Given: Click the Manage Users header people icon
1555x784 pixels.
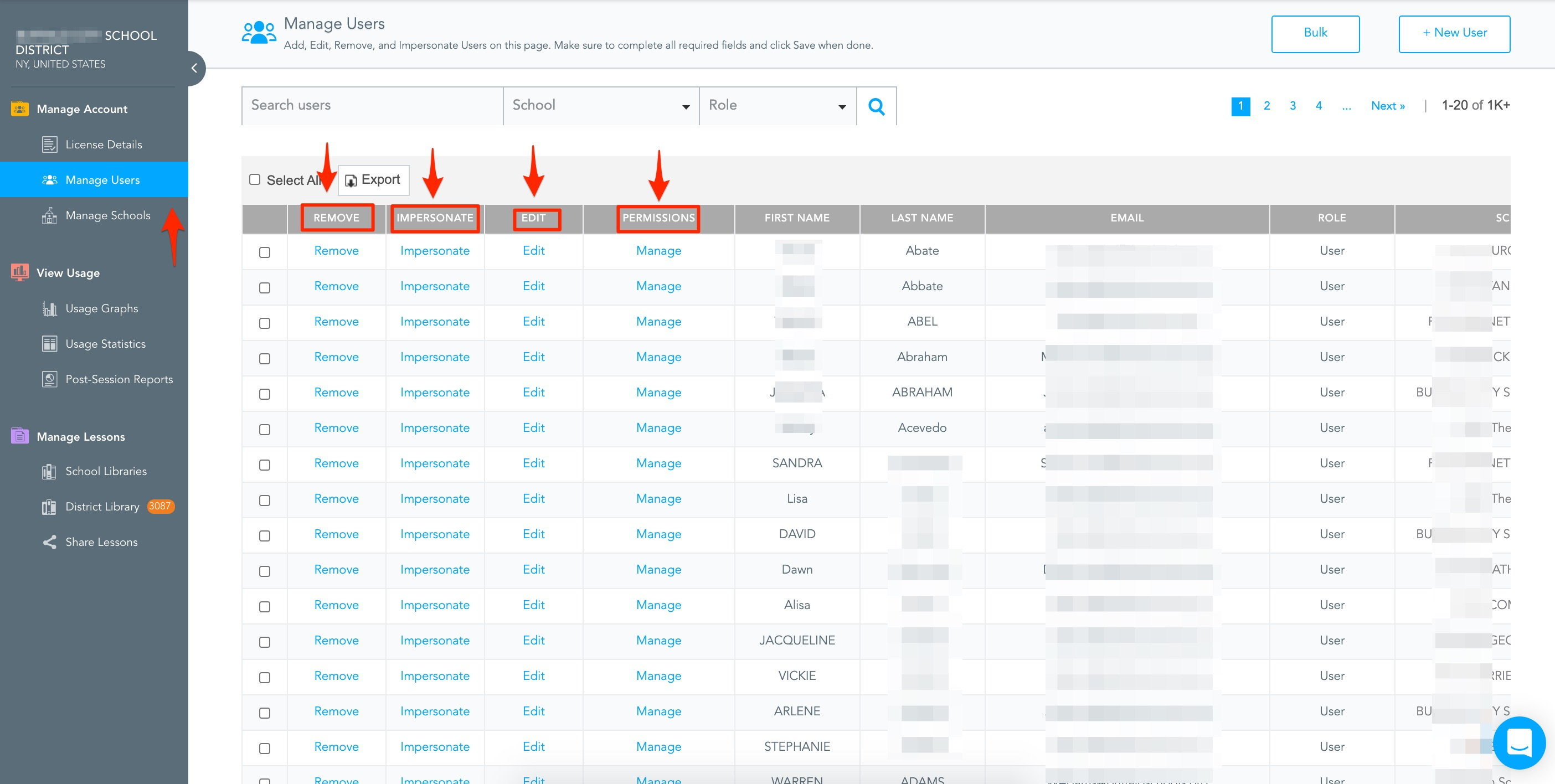Looking at the screenshot, I should pos(259,33).
